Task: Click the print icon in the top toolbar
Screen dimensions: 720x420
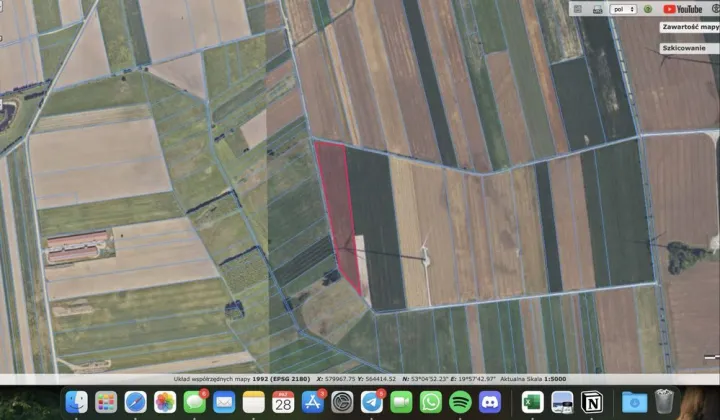Action: tap(598, 9)
